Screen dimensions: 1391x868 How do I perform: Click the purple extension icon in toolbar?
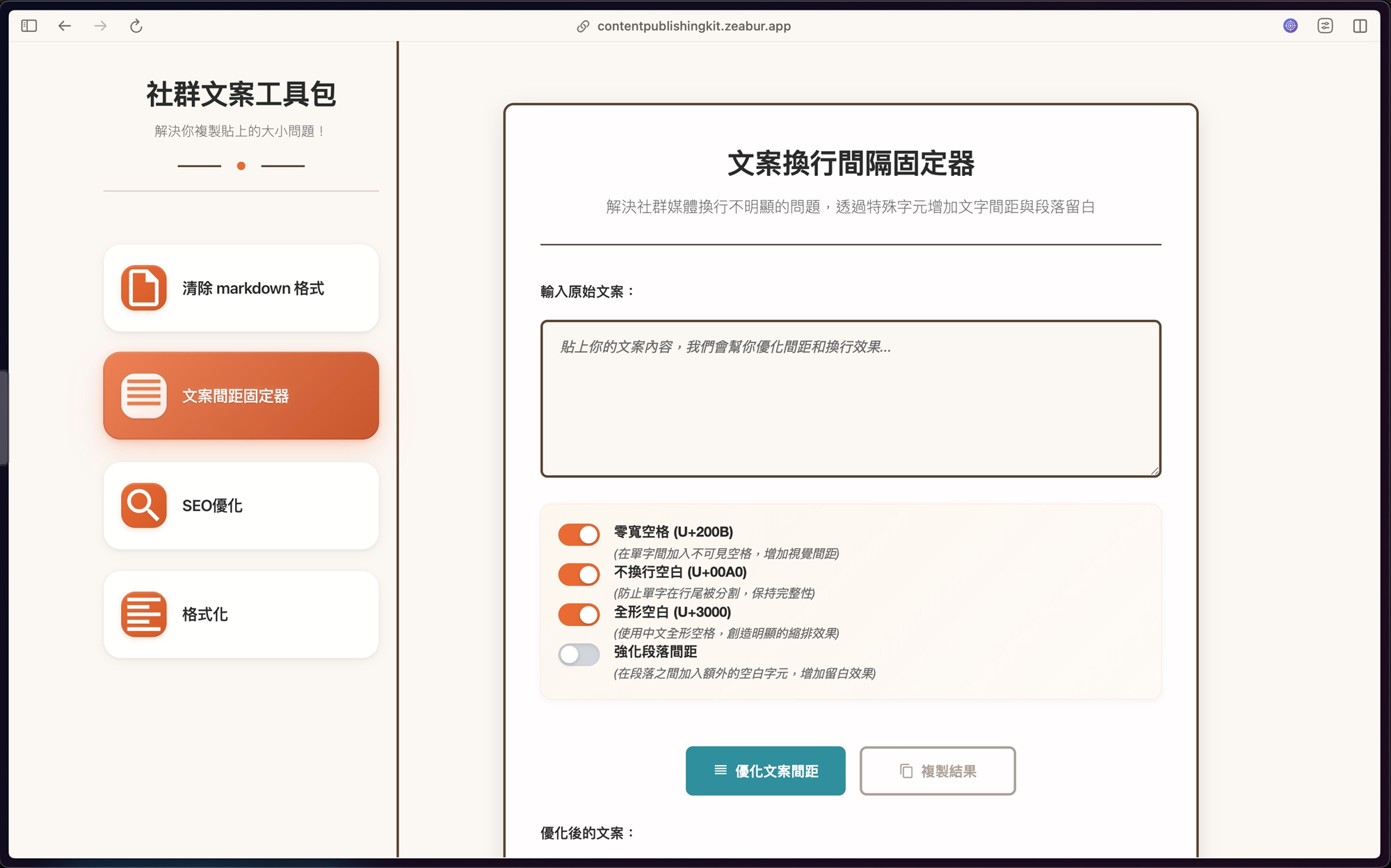1290,26
